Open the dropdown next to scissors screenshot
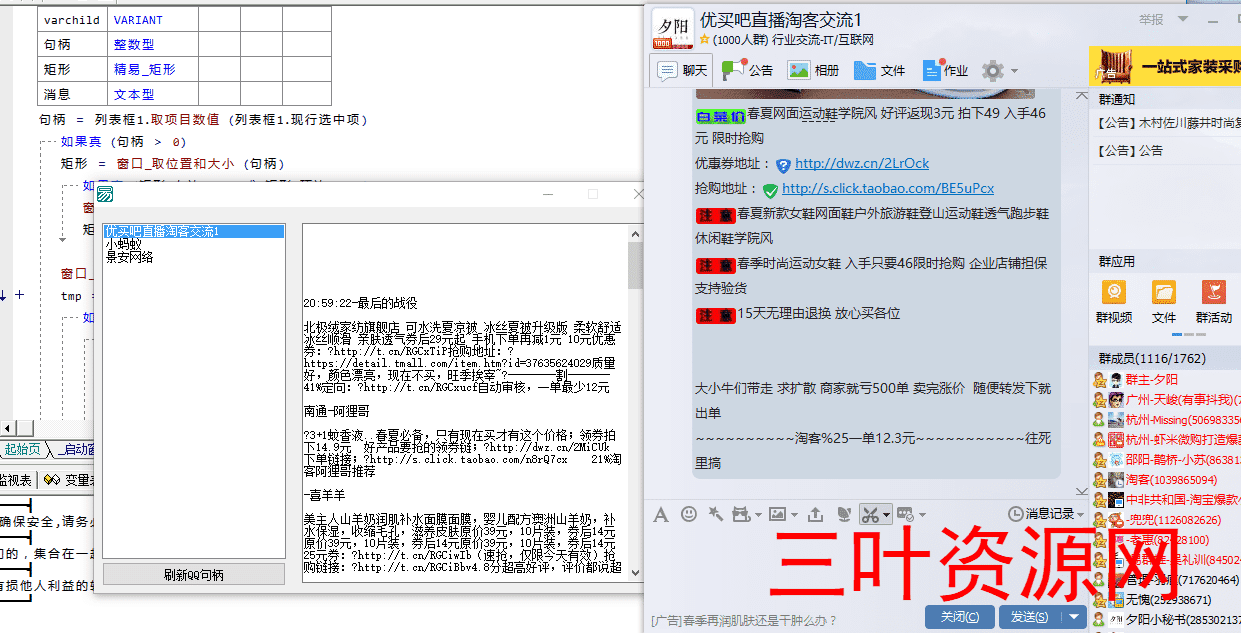1241x633 pixels. point(886,515)
